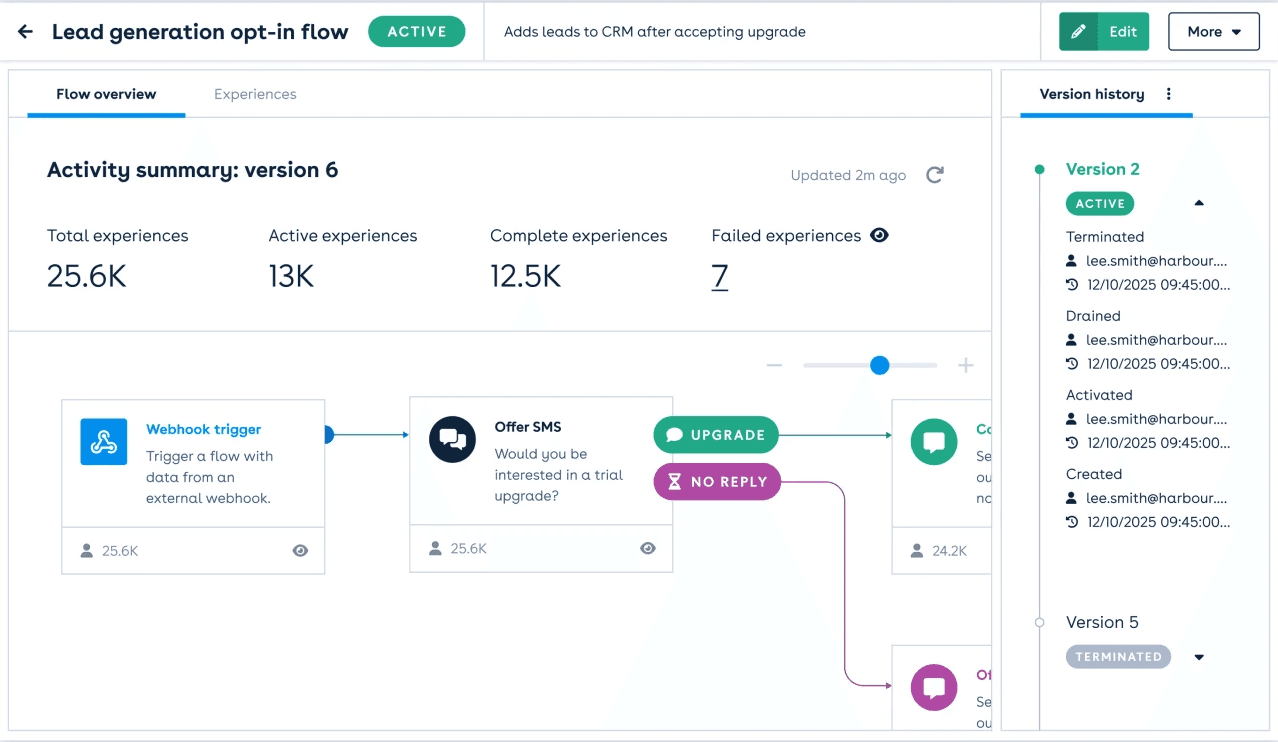Screen dimensions: 1278x742
Task: Click Webhook trigger output connector dot
Action: click(328, 435)
